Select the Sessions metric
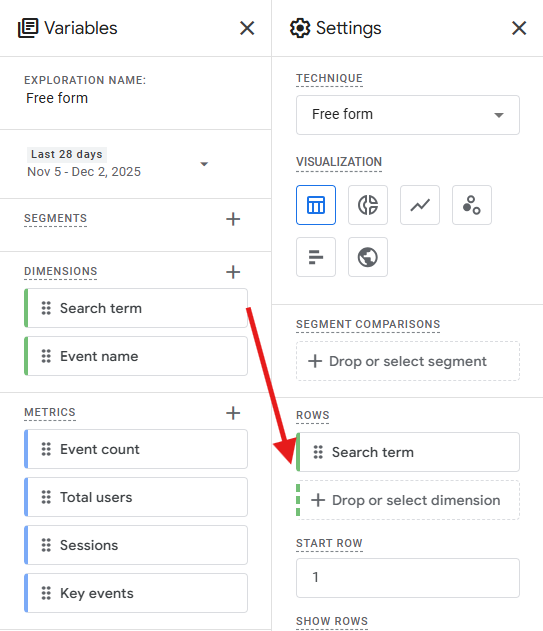The width and height of the screenshot is (543, 631). 136,545
